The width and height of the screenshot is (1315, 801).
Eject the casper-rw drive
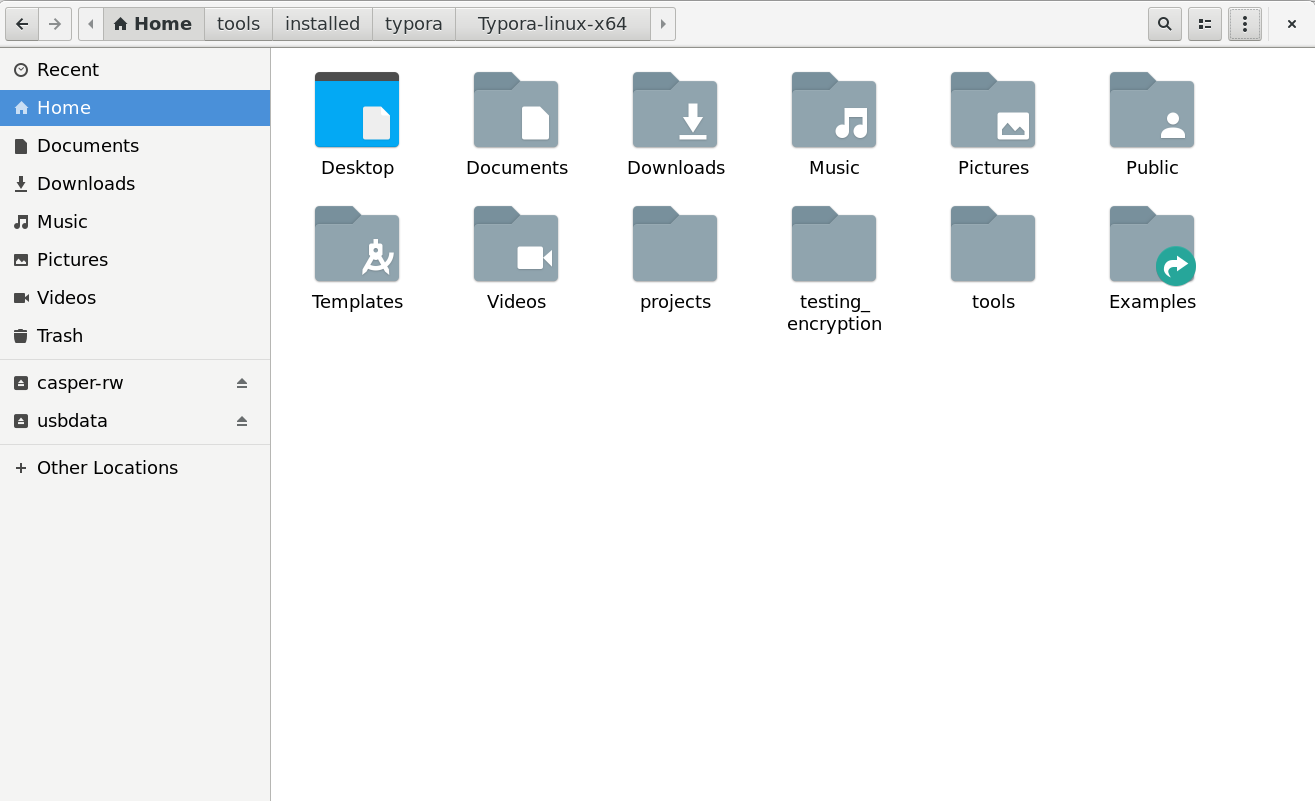242,382
